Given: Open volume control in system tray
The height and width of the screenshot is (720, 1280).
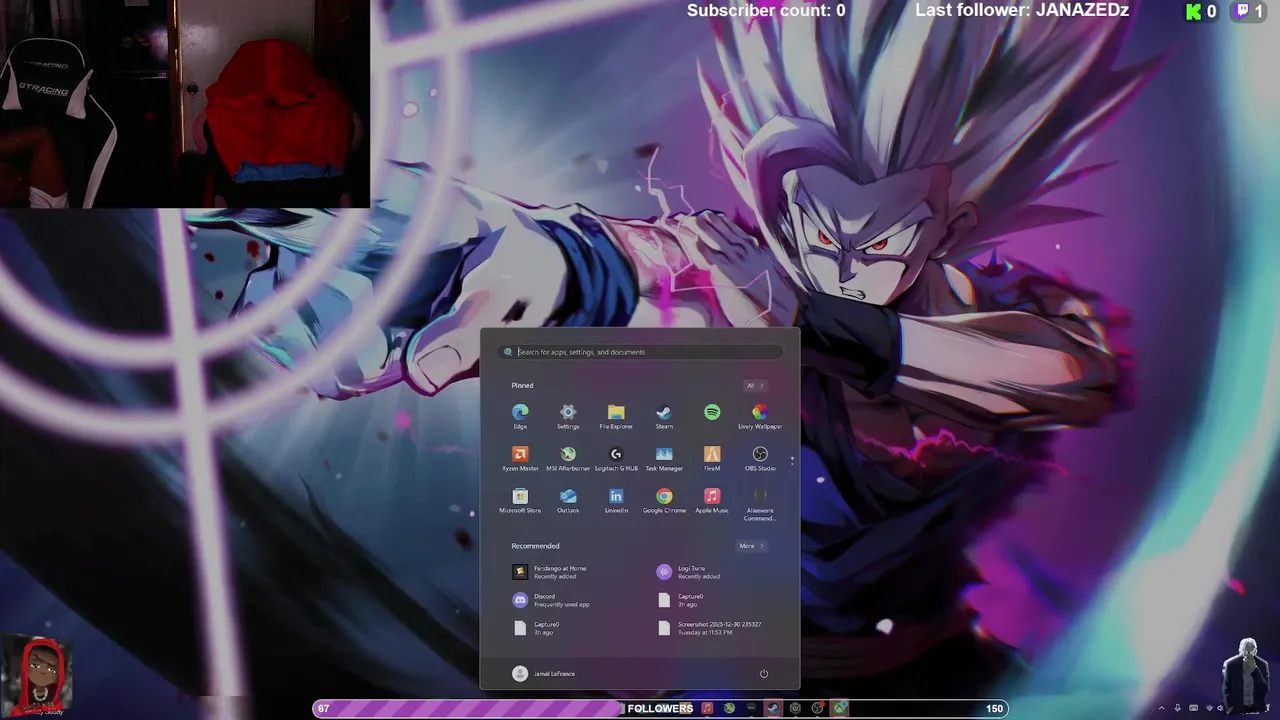Looking at the screenshot, I should coord(1221,708).
